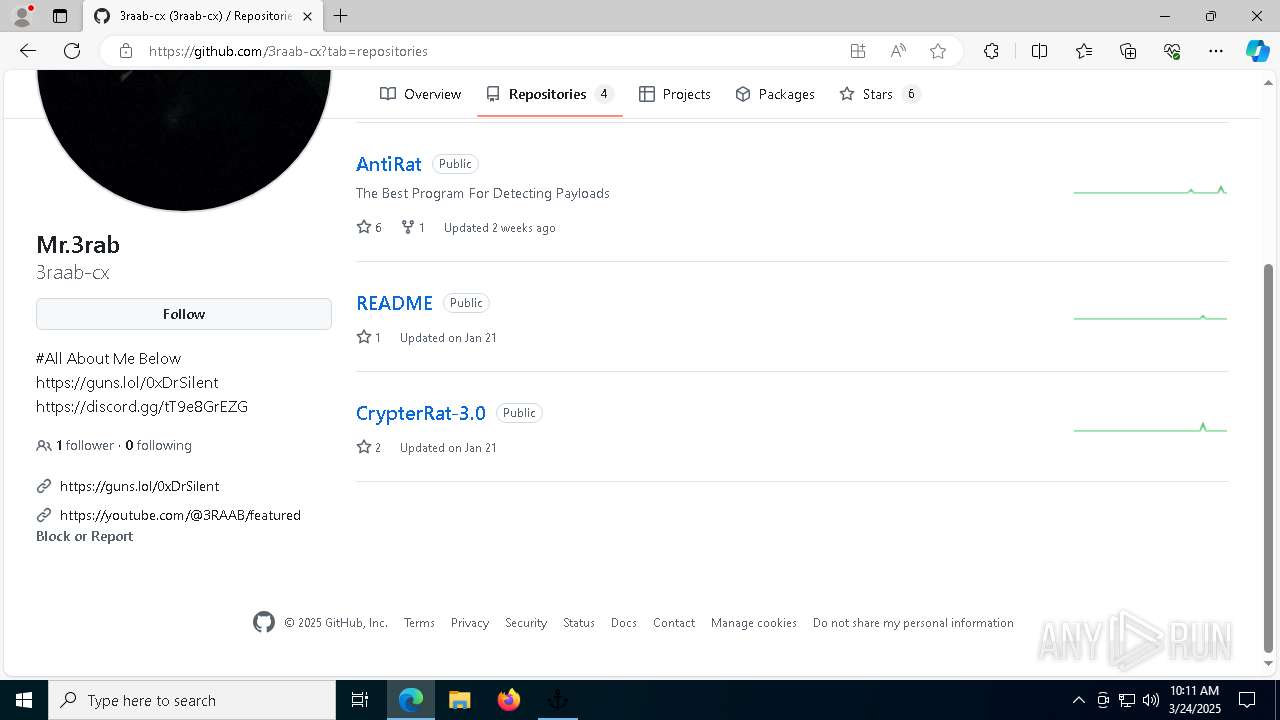1280x720 pixels.
Task: Open Browser essentials heart icon
Action: [1172, 51]
